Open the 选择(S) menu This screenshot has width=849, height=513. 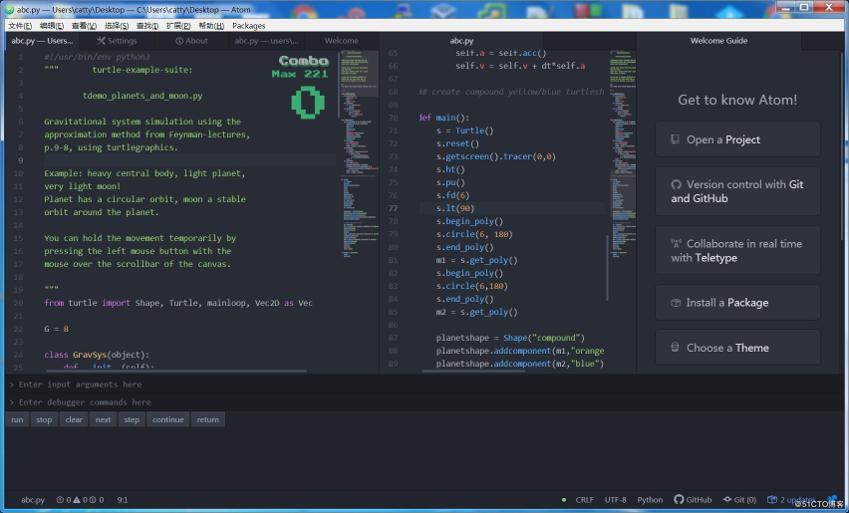click(116, 25)
